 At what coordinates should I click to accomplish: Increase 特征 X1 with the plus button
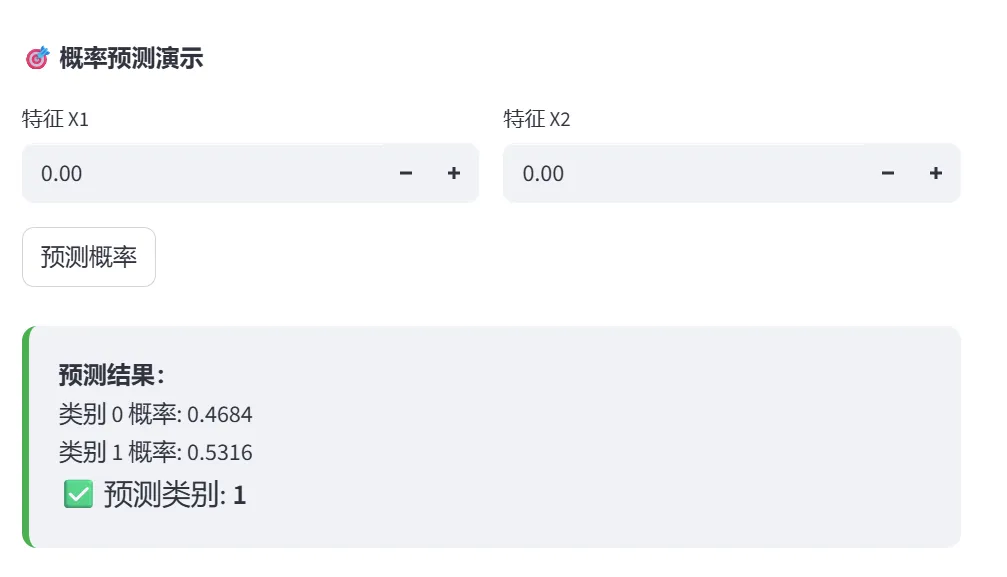pyautogui.click(x=454, y=174)
